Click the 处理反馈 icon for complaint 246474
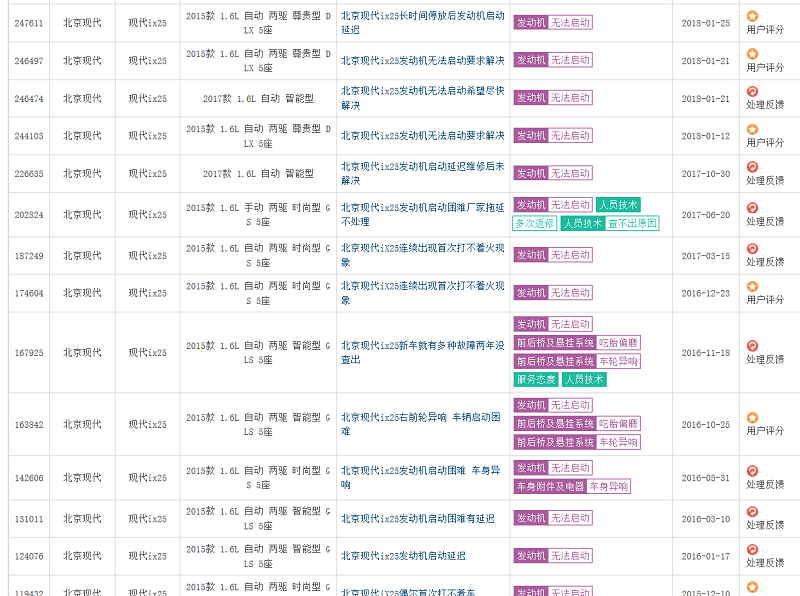 pos(752,92)
